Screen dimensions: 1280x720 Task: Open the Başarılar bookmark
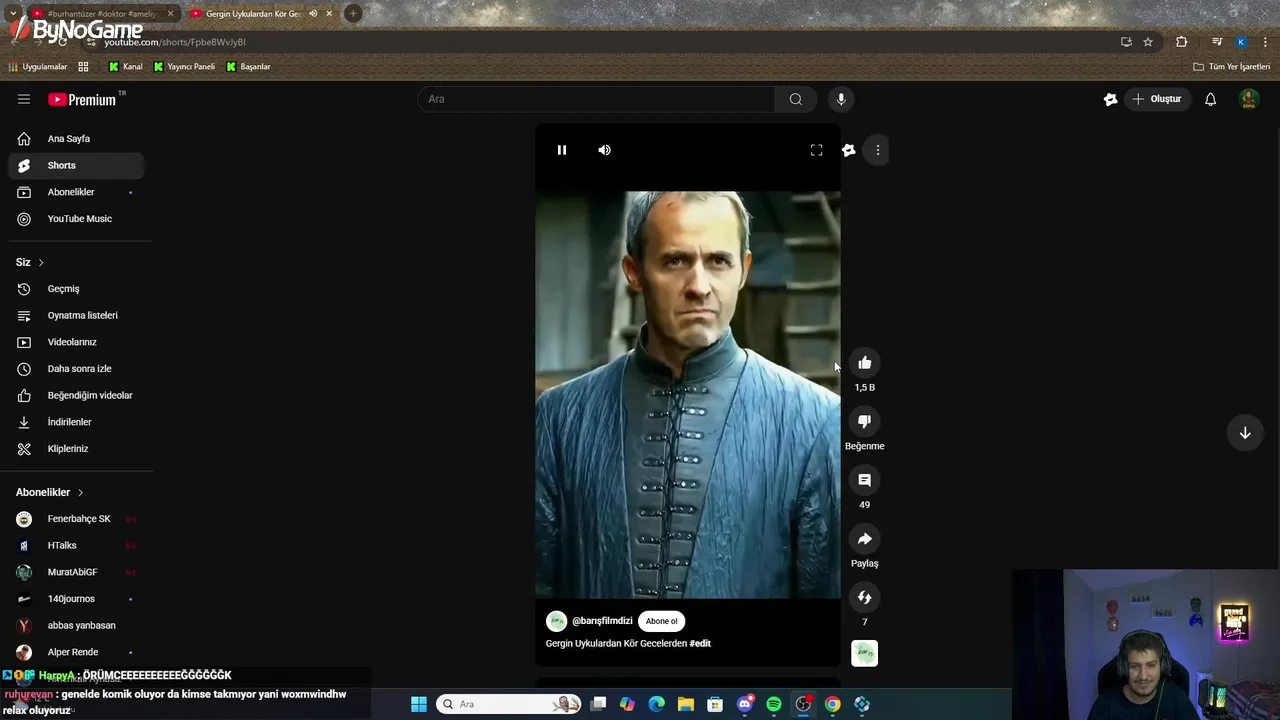(x=248, y=67)
